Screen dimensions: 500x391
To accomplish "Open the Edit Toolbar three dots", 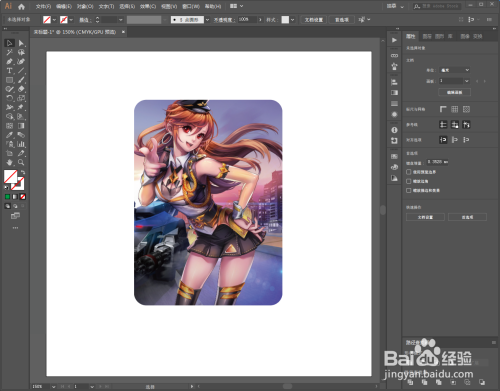I will tap(15, 228).
